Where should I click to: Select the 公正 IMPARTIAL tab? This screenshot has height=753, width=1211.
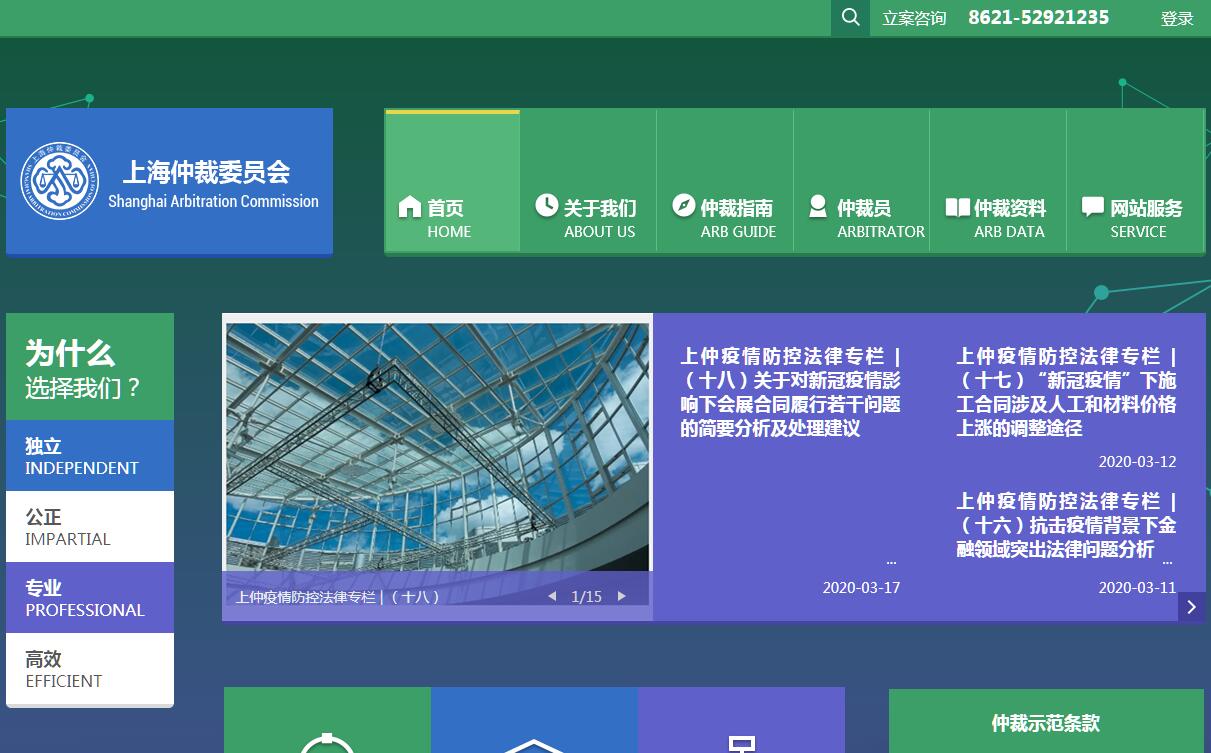[x=90, y=527]
